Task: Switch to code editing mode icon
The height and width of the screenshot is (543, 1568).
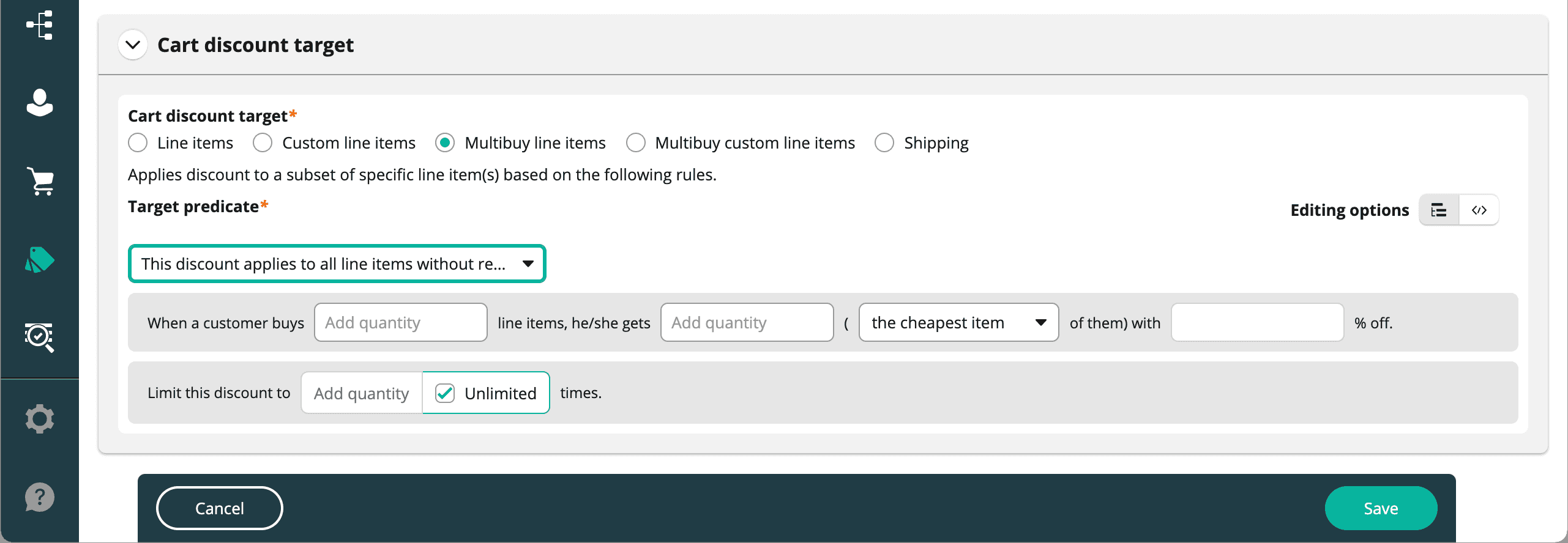Action: tap(1479, 210)
